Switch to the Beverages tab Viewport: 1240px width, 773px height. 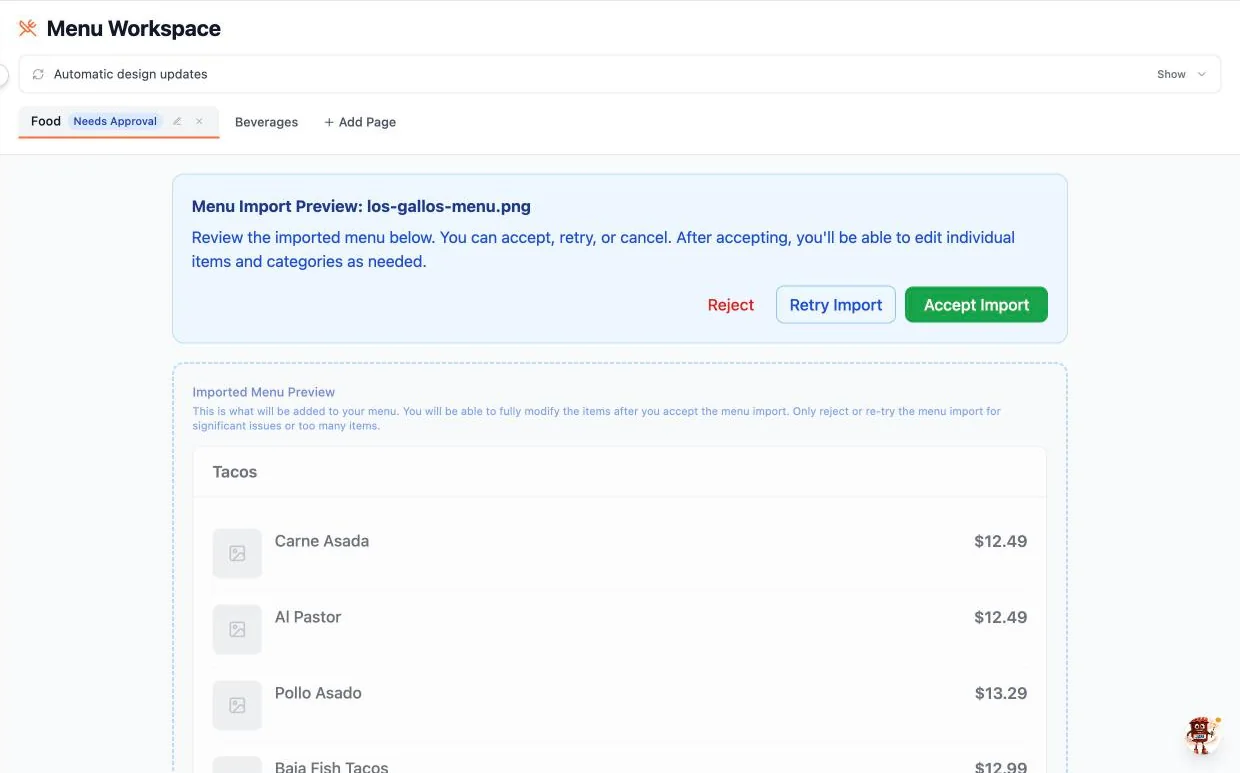(266, 122)
